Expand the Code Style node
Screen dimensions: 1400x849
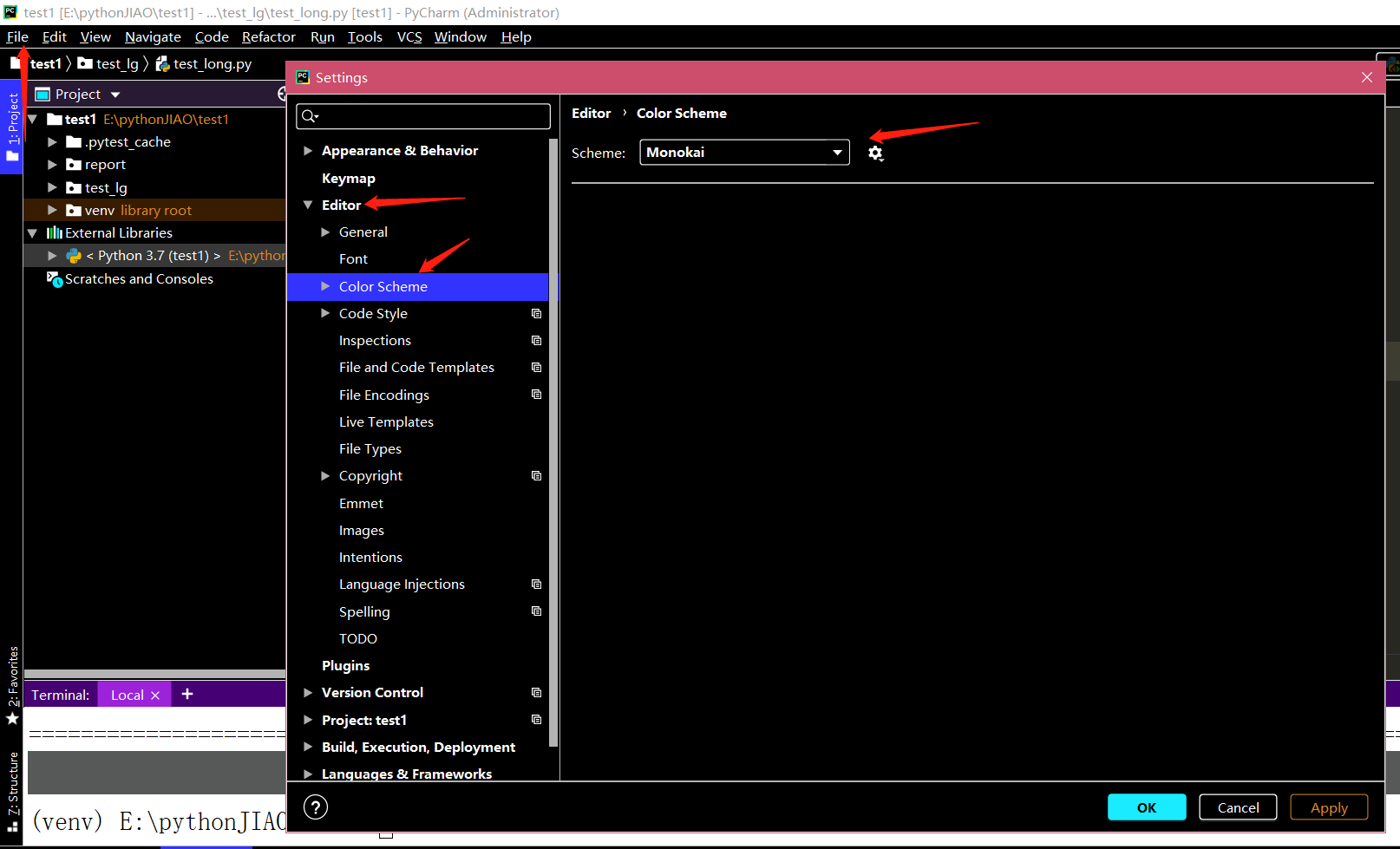(325, 314)
